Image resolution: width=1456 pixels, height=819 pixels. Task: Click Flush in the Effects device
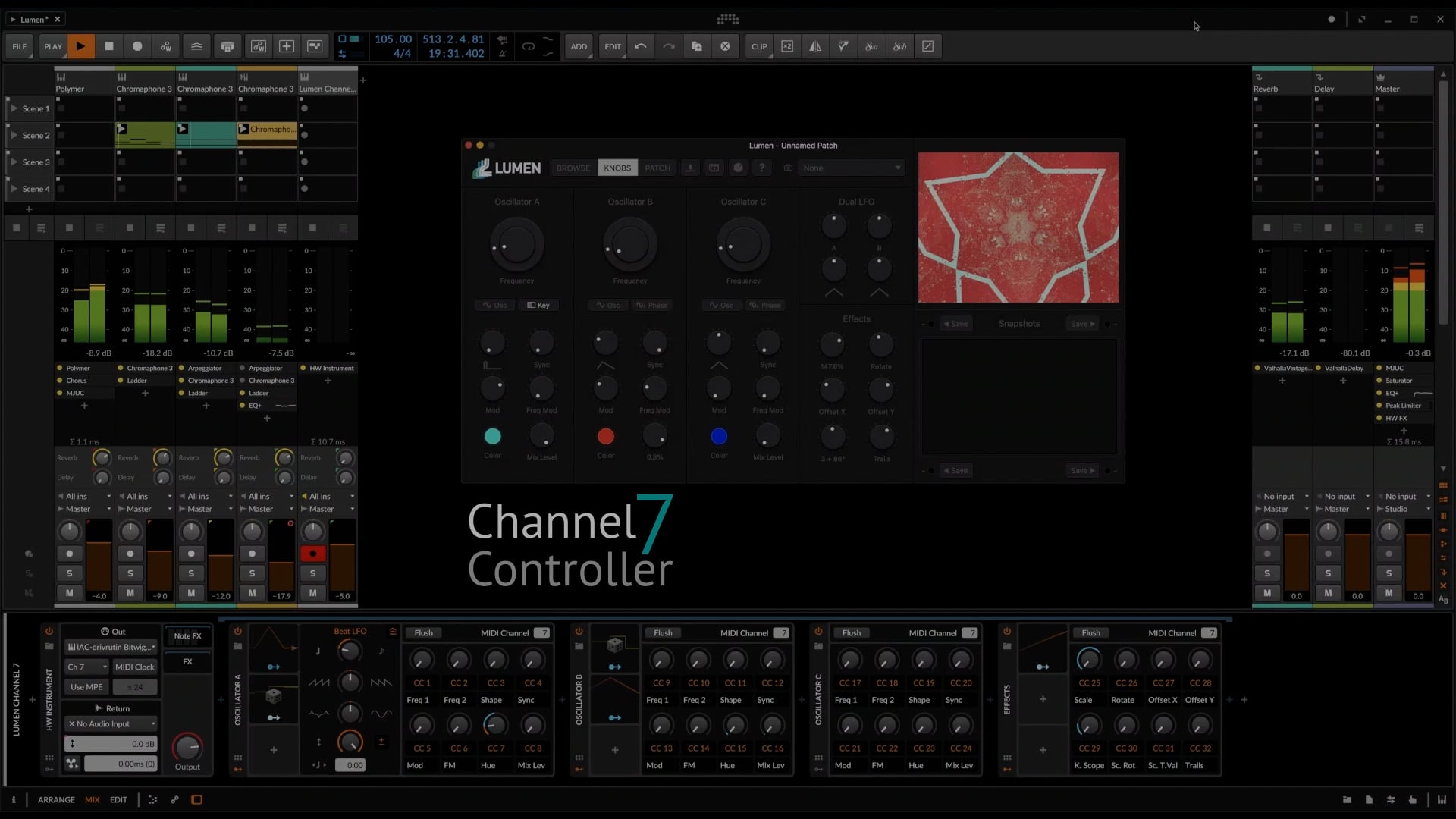pos(1091,633)
